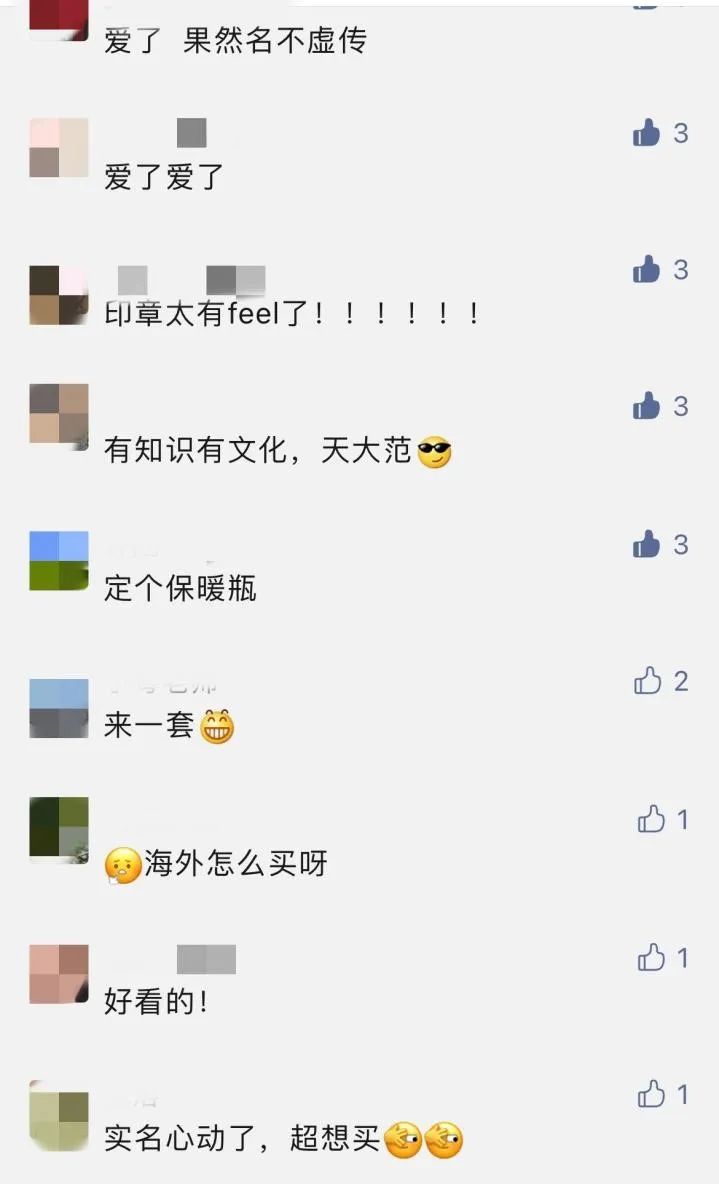Image resolution: width=719 pixels, height=1184 pixels.
Task: Toggle like on "有知识有文化，天大范" comment
Action: point(646,406)
